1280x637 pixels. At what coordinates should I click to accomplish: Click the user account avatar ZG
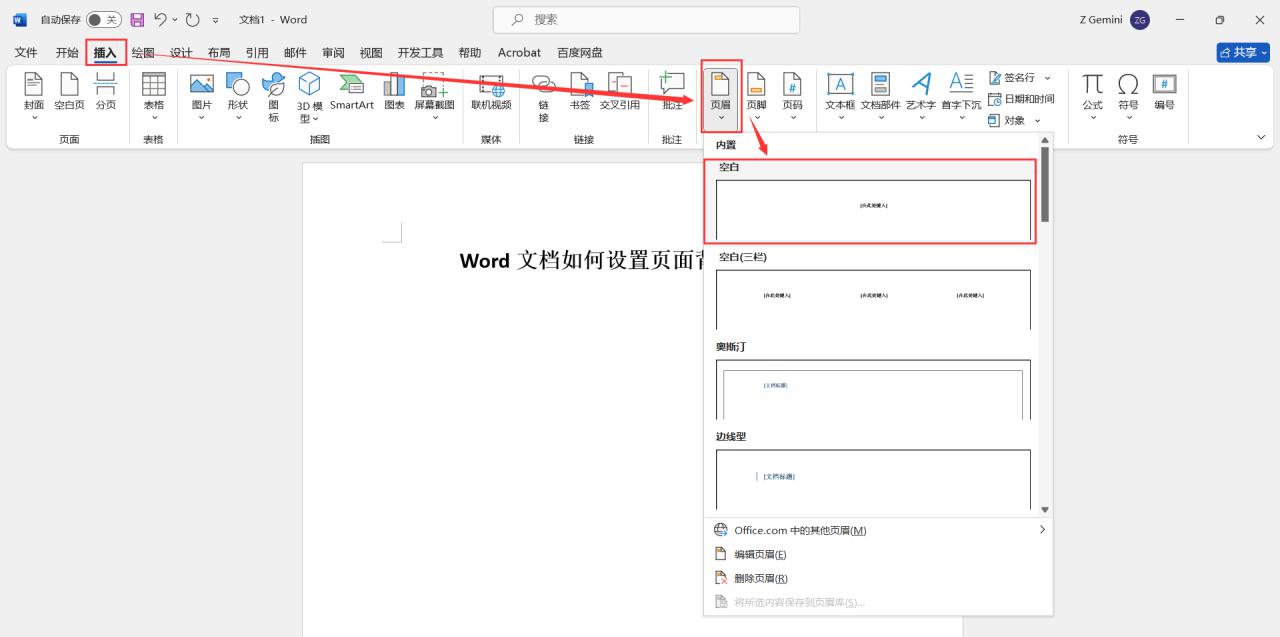point(1140,20)
